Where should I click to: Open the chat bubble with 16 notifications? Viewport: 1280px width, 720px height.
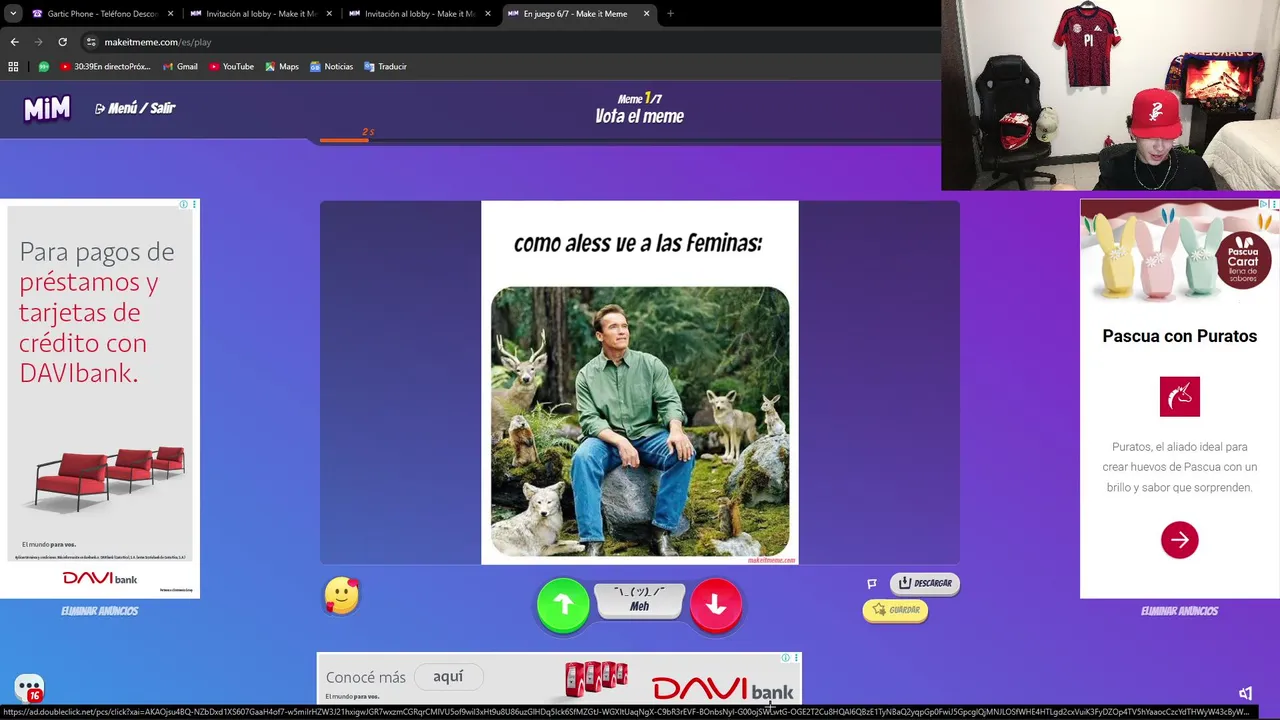point(29,689)
